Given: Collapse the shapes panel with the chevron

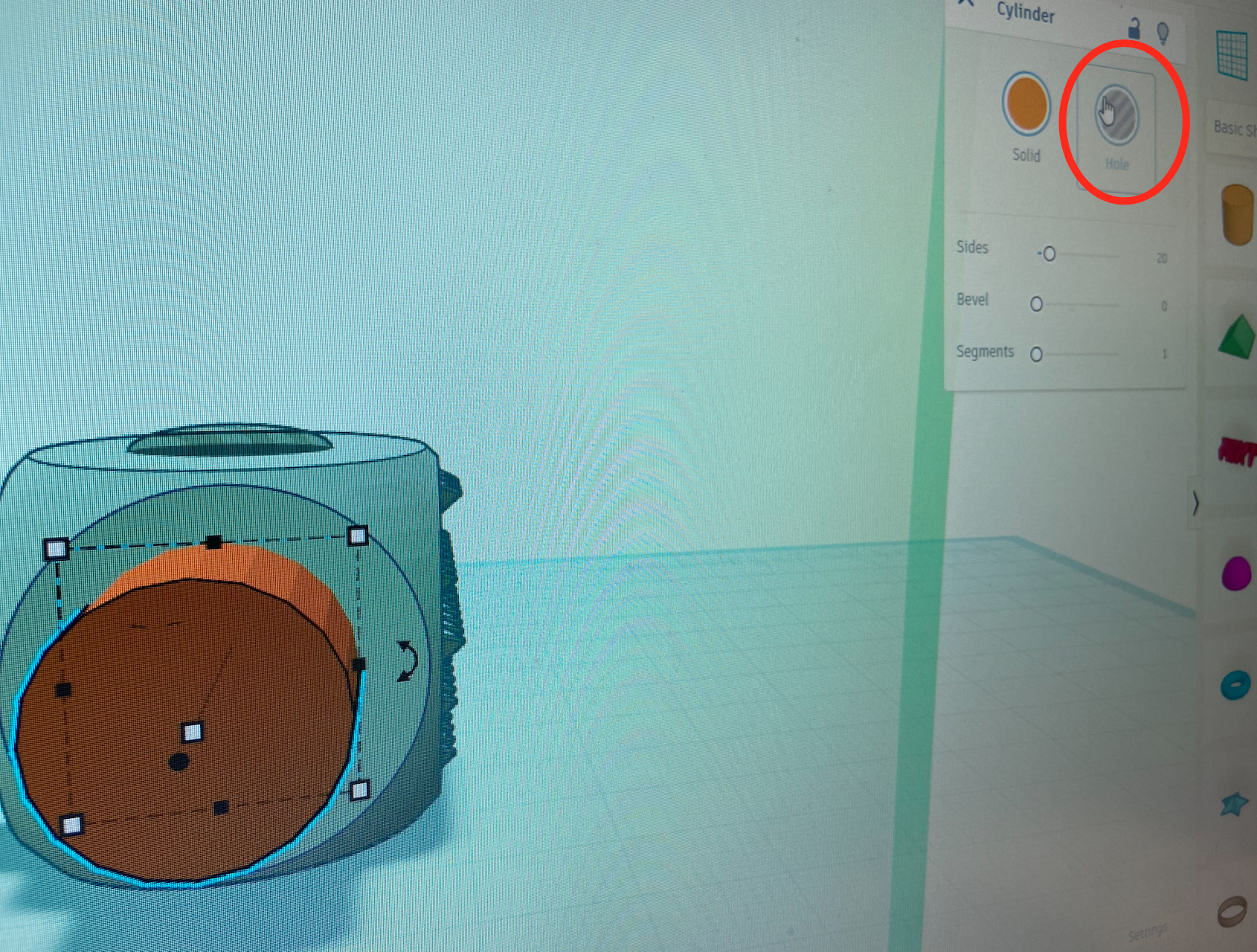Looking at the screenshot, I should [x=1195, y=504].
